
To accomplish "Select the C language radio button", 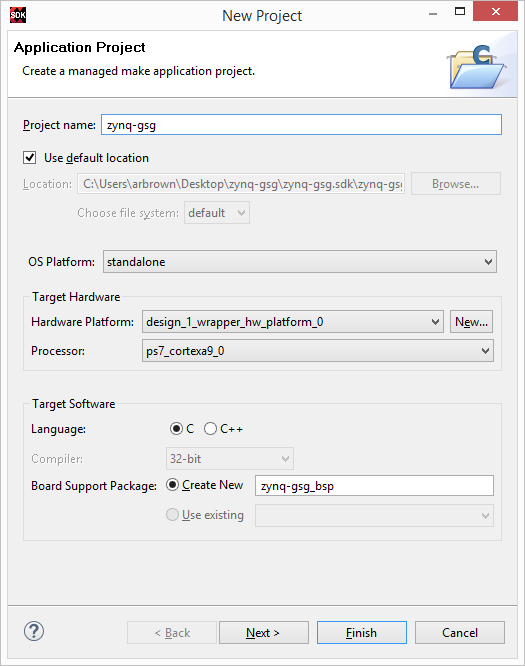I will tap(176, 429).
